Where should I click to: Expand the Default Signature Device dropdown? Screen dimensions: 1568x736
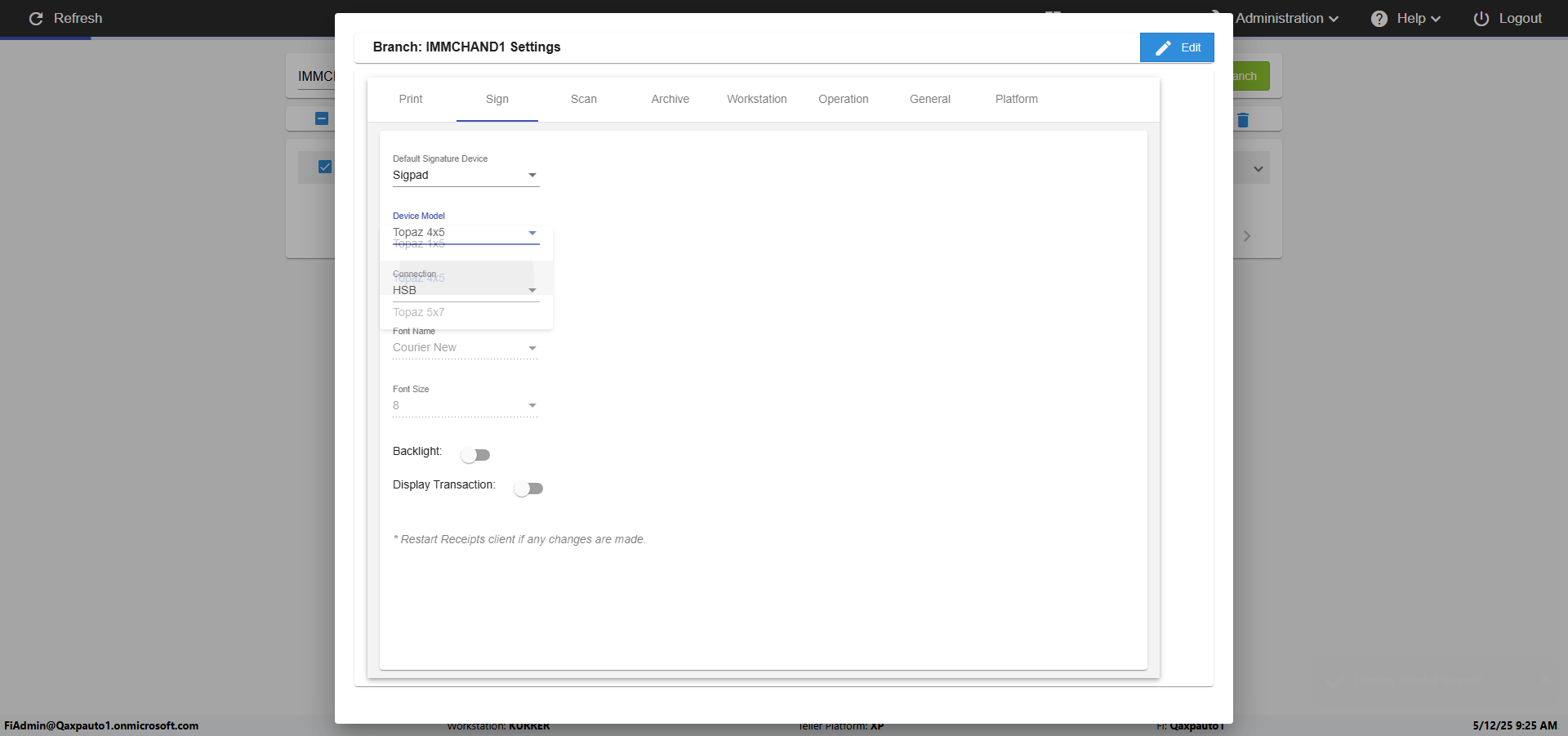click(x=465, y=176)
